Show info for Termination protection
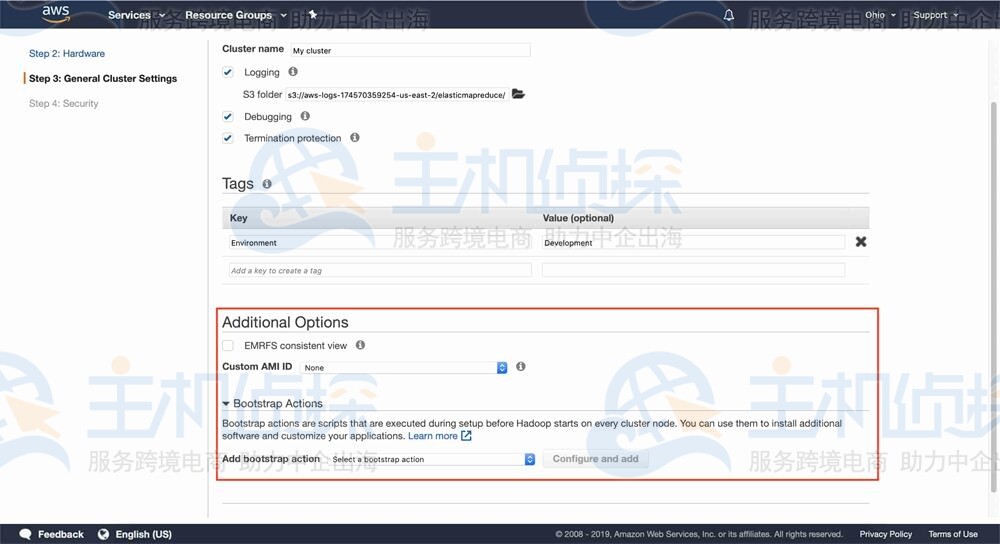 coord(355,137)
